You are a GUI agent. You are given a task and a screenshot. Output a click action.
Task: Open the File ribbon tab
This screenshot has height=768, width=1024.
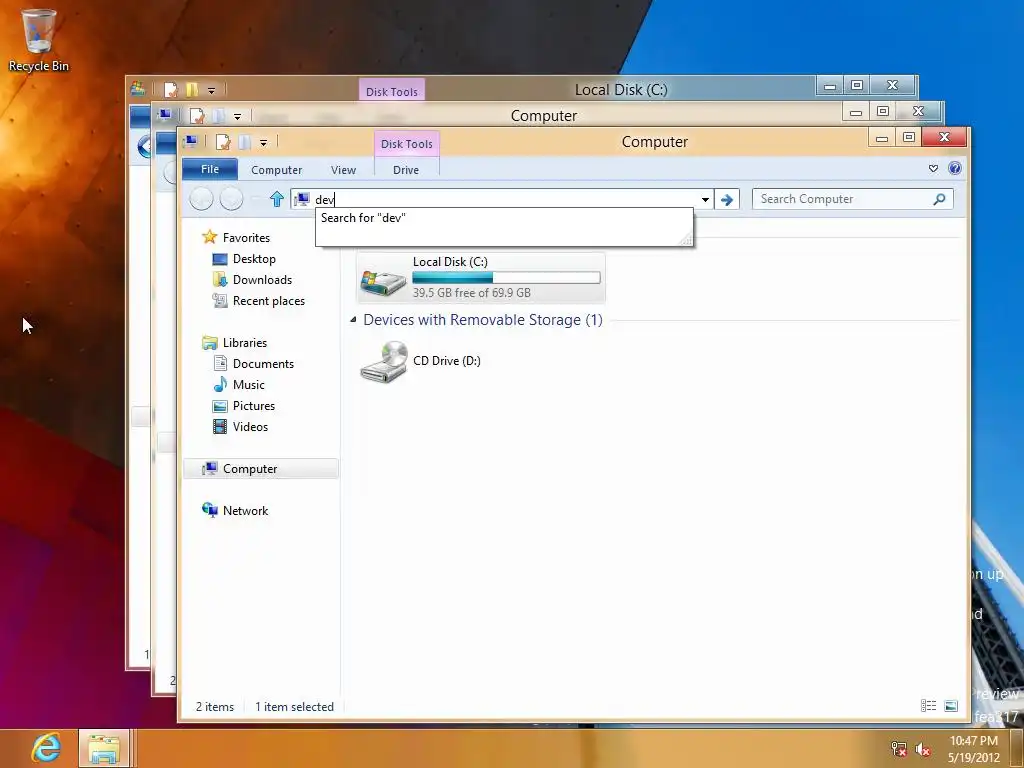(x=210, y=169)
